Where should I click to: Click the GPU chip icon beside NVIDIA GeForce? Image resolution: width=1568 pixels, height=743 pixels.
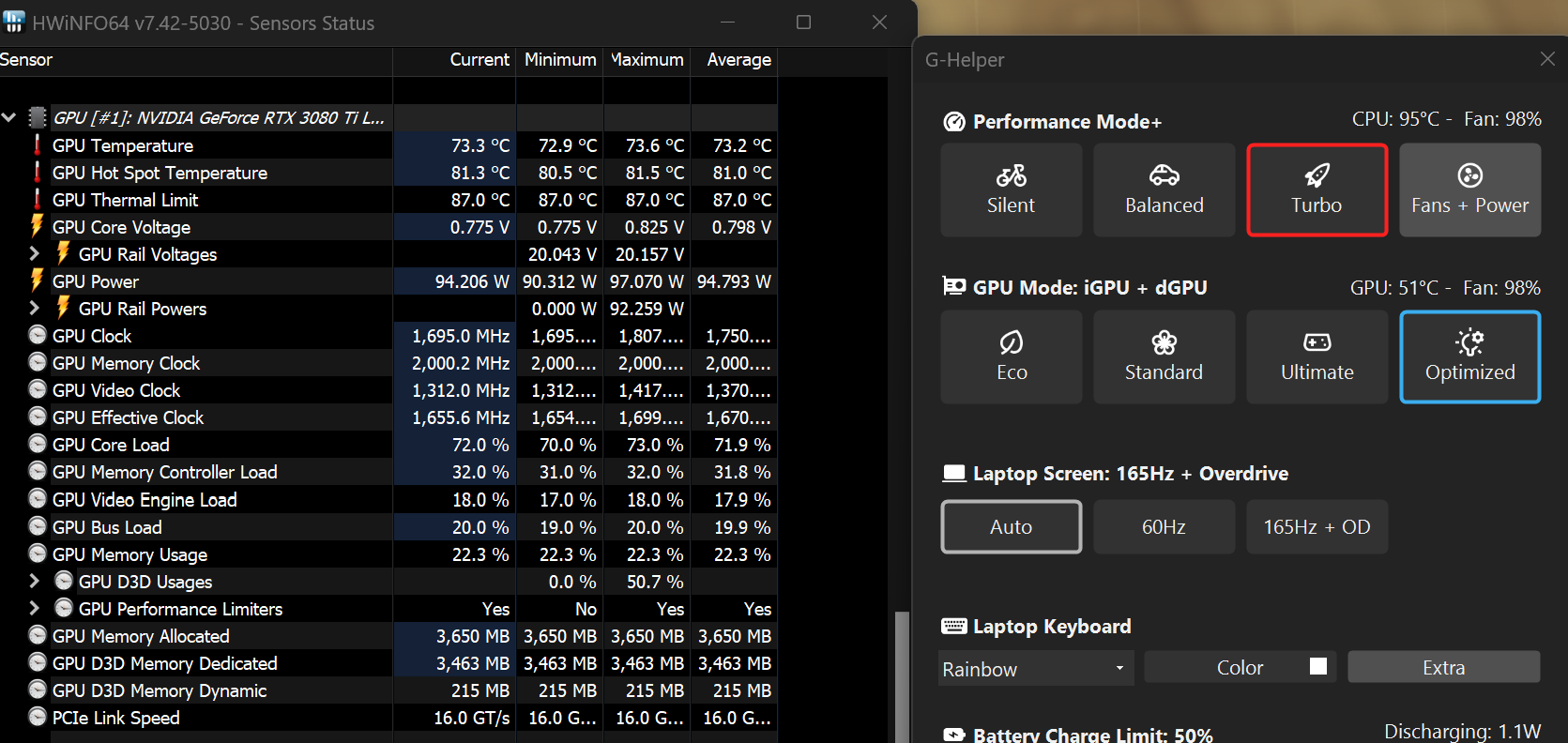click(x=38, y=117)
